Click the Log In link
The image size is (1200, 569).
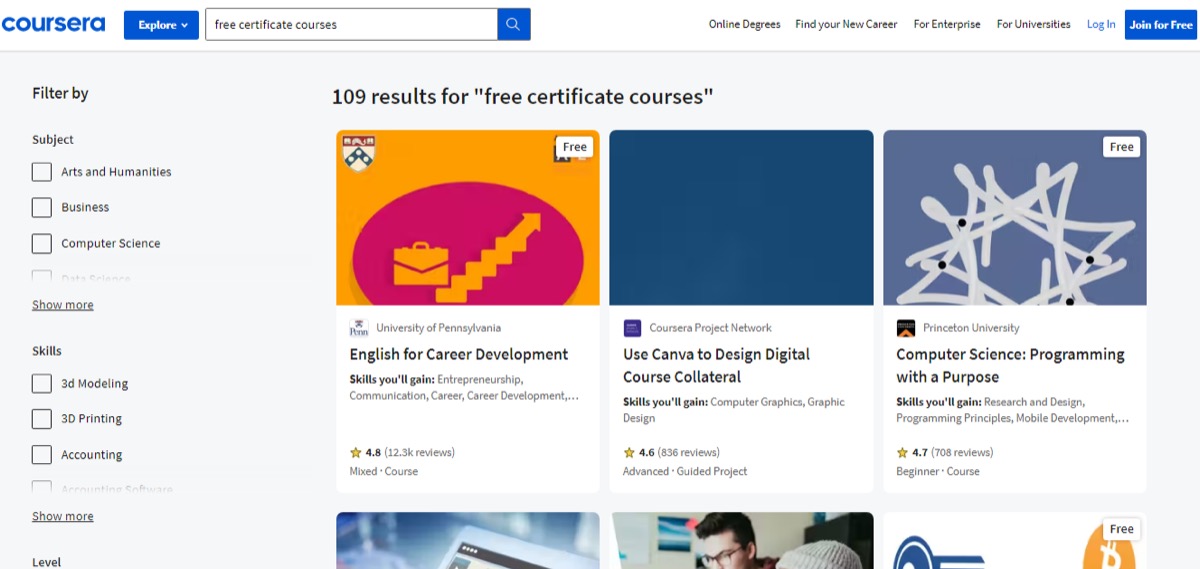[x=1101, y=24]
